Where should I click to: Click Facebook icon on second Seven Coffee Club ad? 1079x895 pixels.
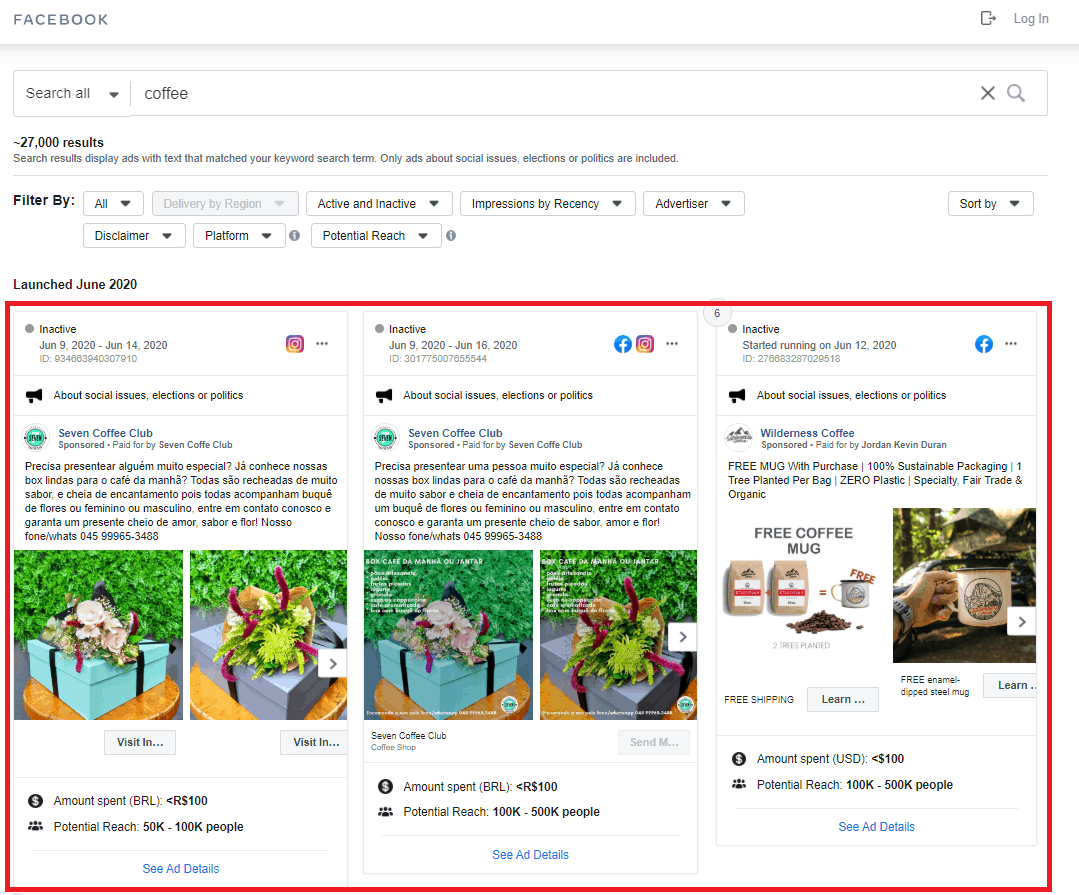[x=622, y=344]
